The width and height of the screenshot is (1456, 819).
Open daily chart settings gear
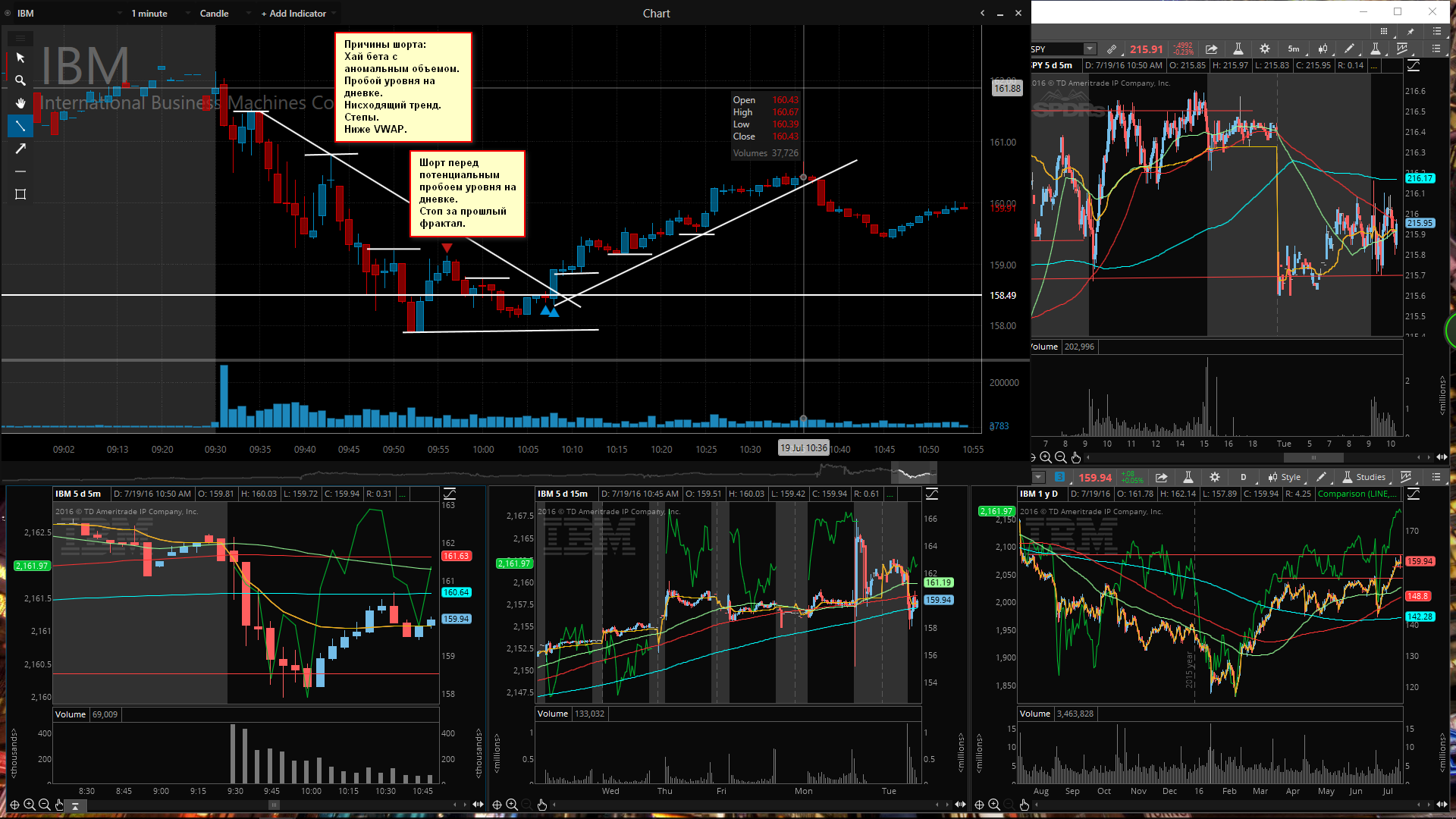(1214, 477)
